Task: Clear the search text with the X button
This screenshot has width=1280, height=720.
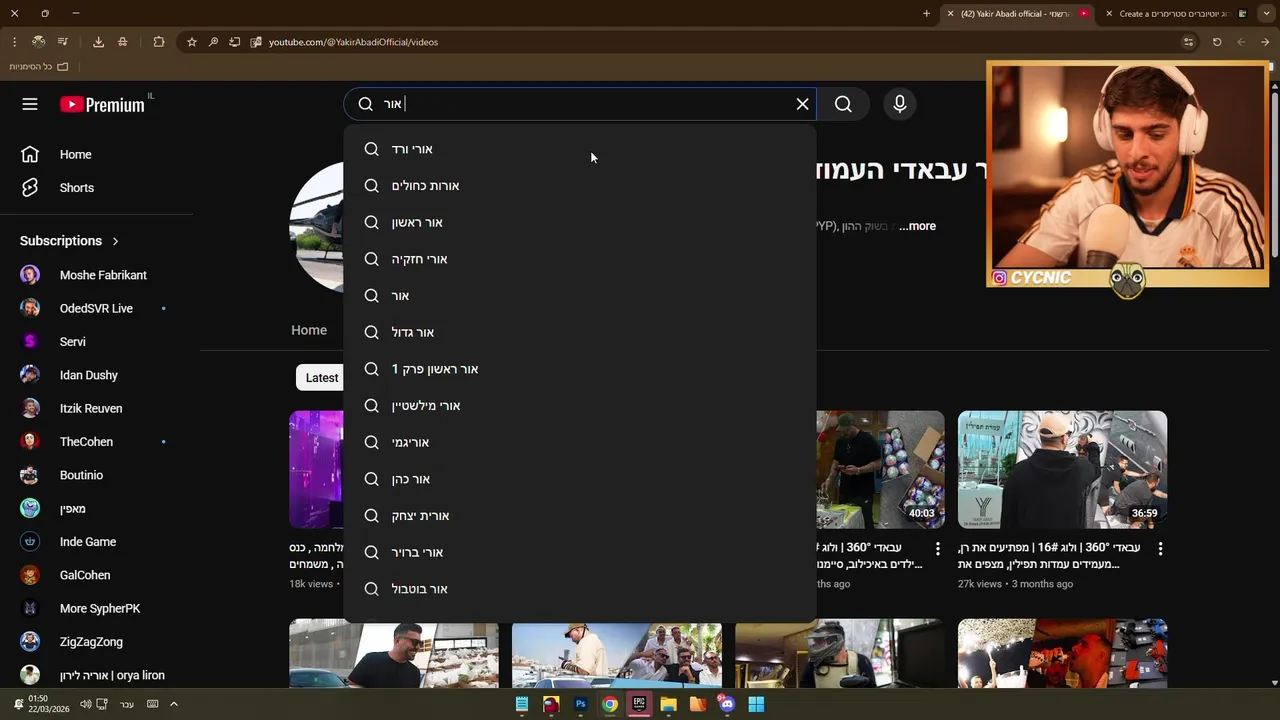Action: point(802,104)
